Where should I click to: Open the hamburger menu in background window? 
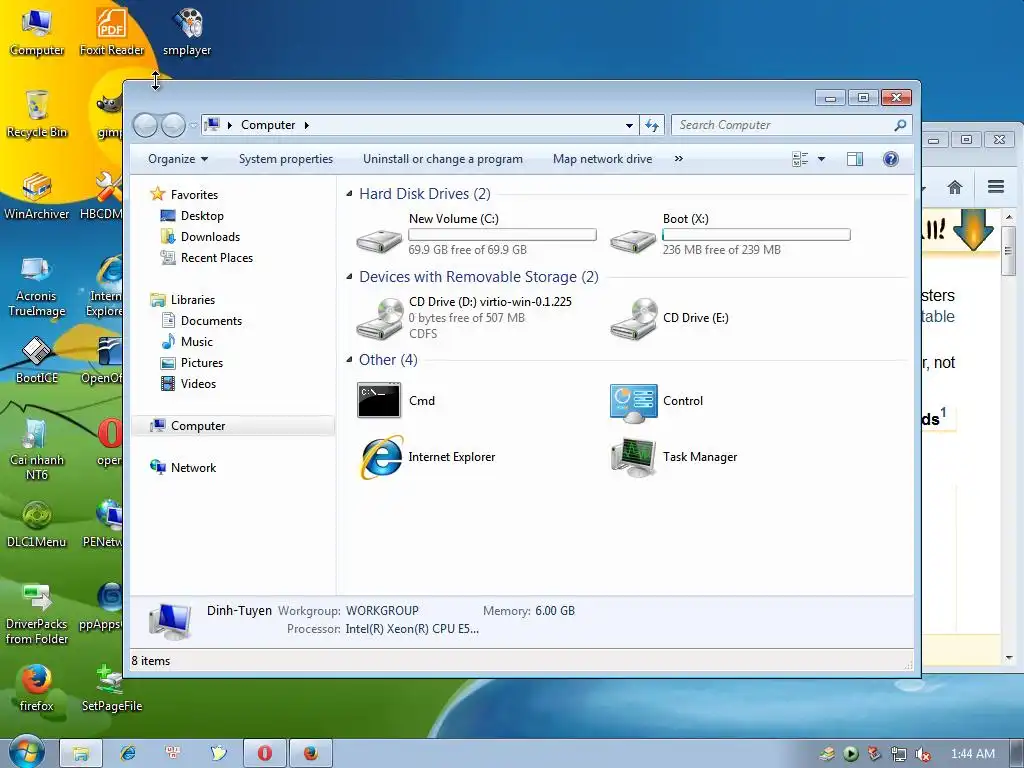point(996,187)
